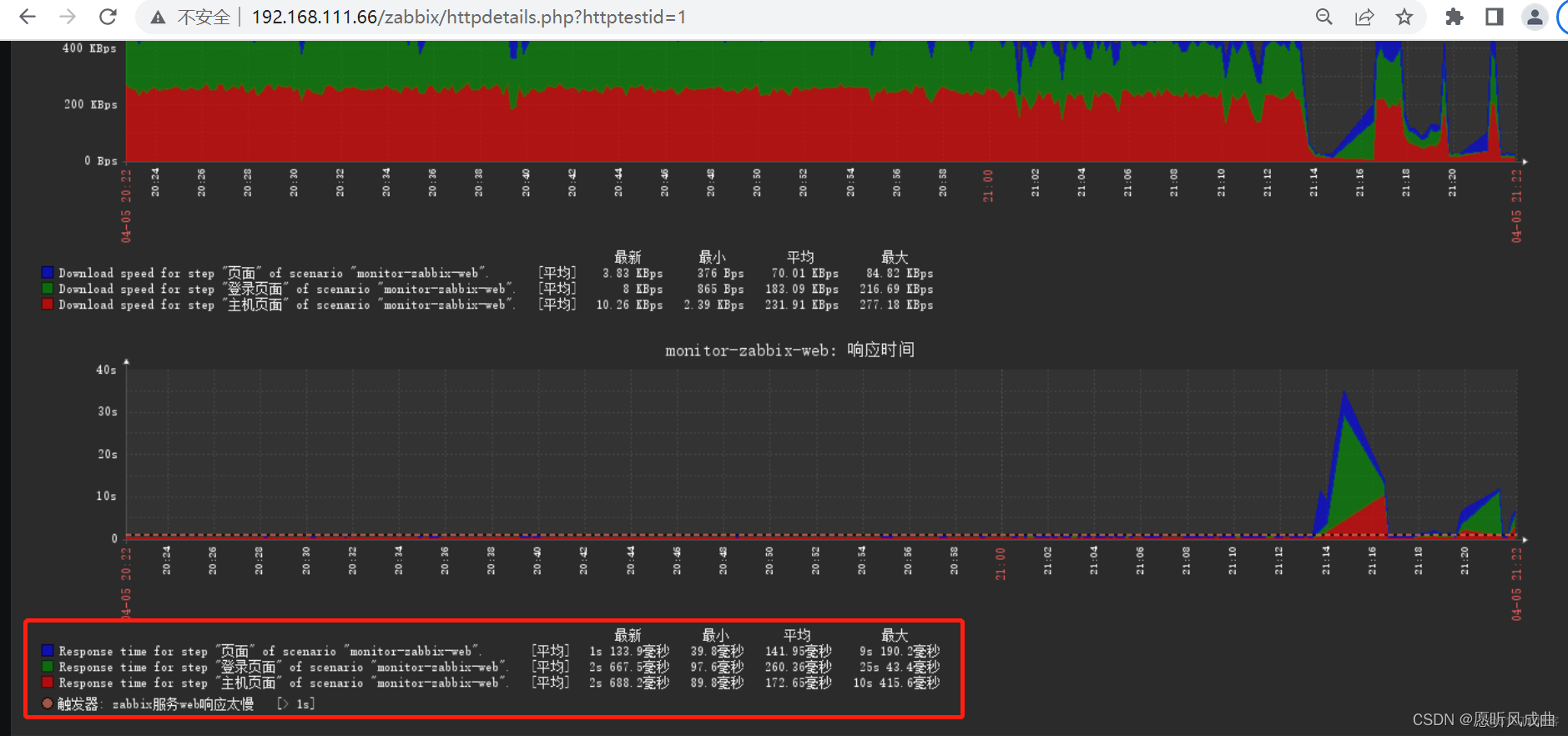Viewport: 1568px width, 736px height.
Task: Click the red Download speed 主机页面 legend swatch
Action: (48, 305)
